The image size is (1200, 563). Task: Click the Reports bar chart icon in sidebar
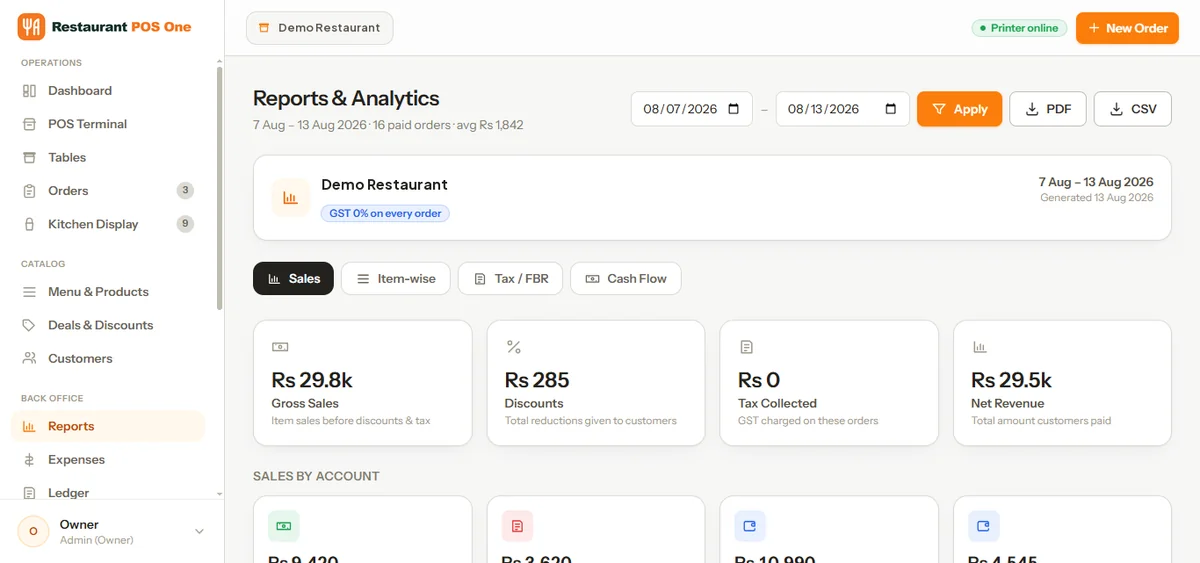point(29,426)
